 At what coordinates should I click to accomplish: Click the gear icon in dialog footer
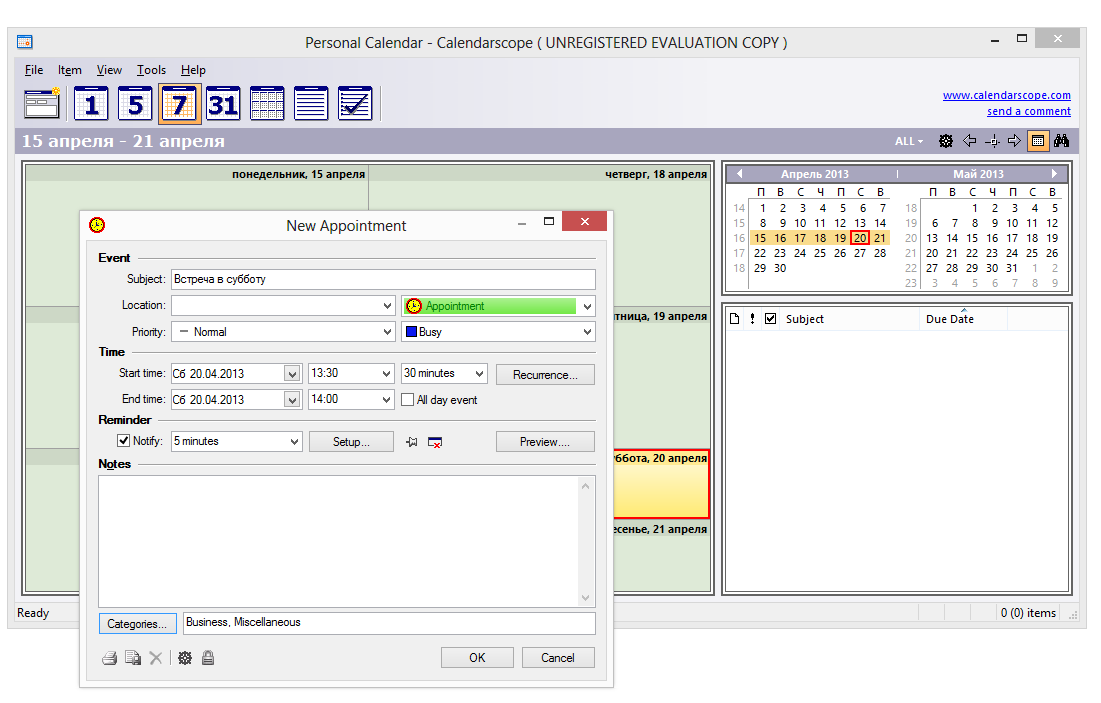[185, 658]
